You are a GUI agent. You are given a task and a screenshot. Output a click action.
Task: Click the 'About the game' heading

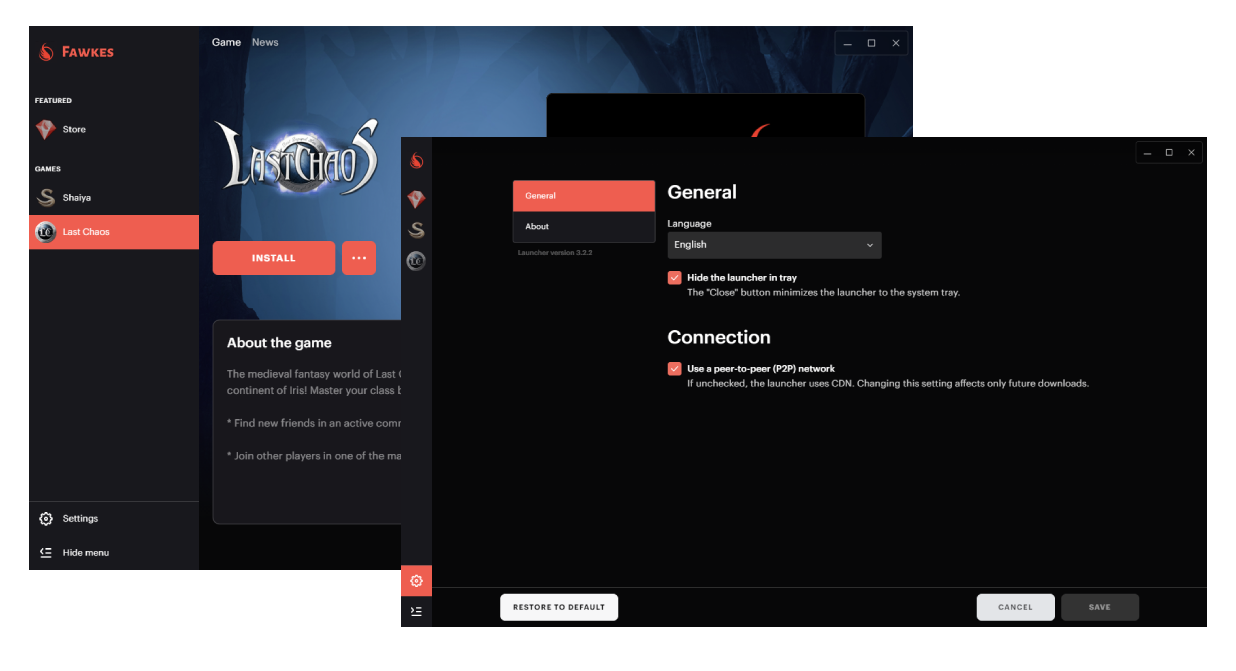click(279, 343)
